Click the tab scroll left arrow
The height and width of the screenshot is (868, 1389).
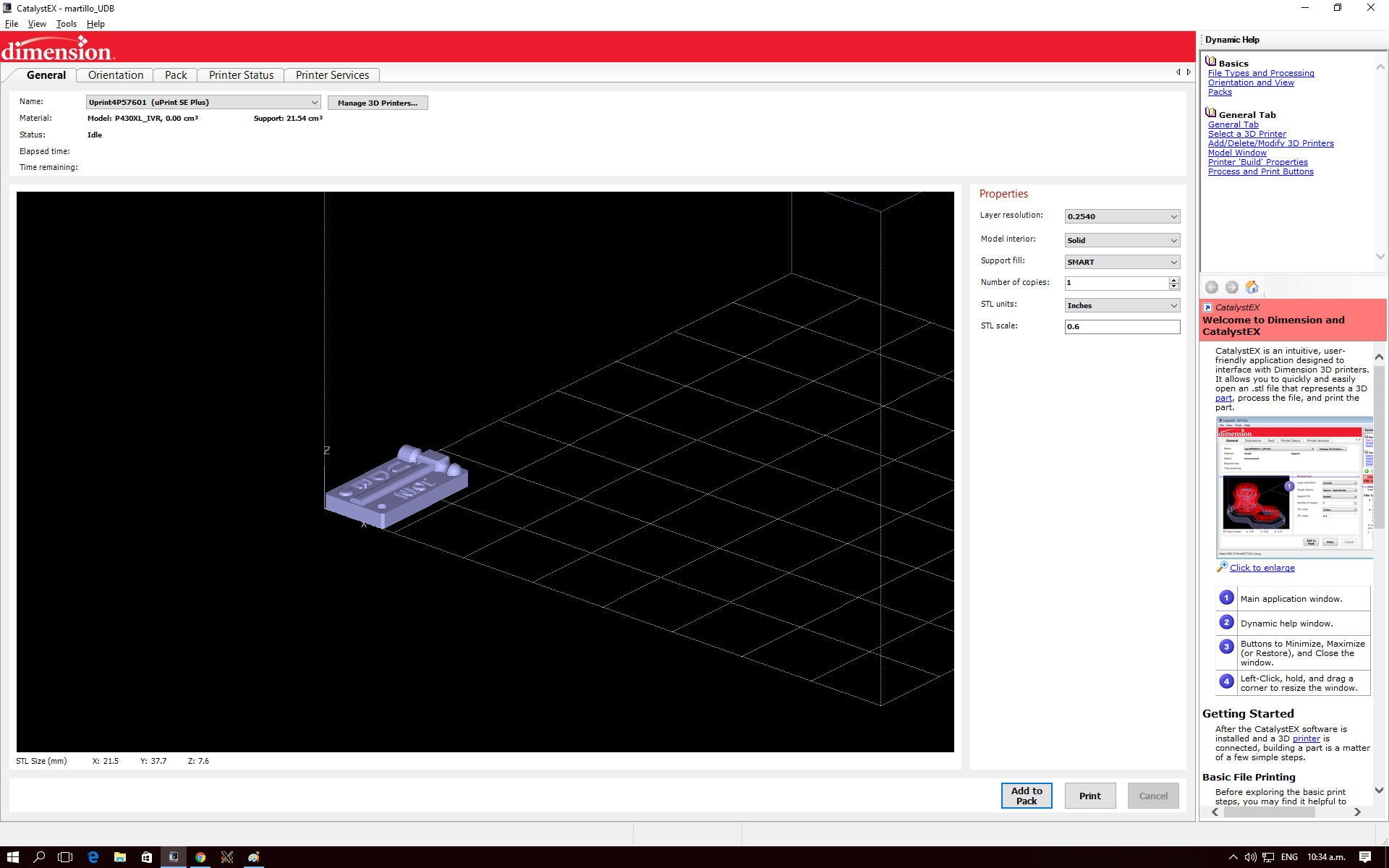(x=1178, y=72)
